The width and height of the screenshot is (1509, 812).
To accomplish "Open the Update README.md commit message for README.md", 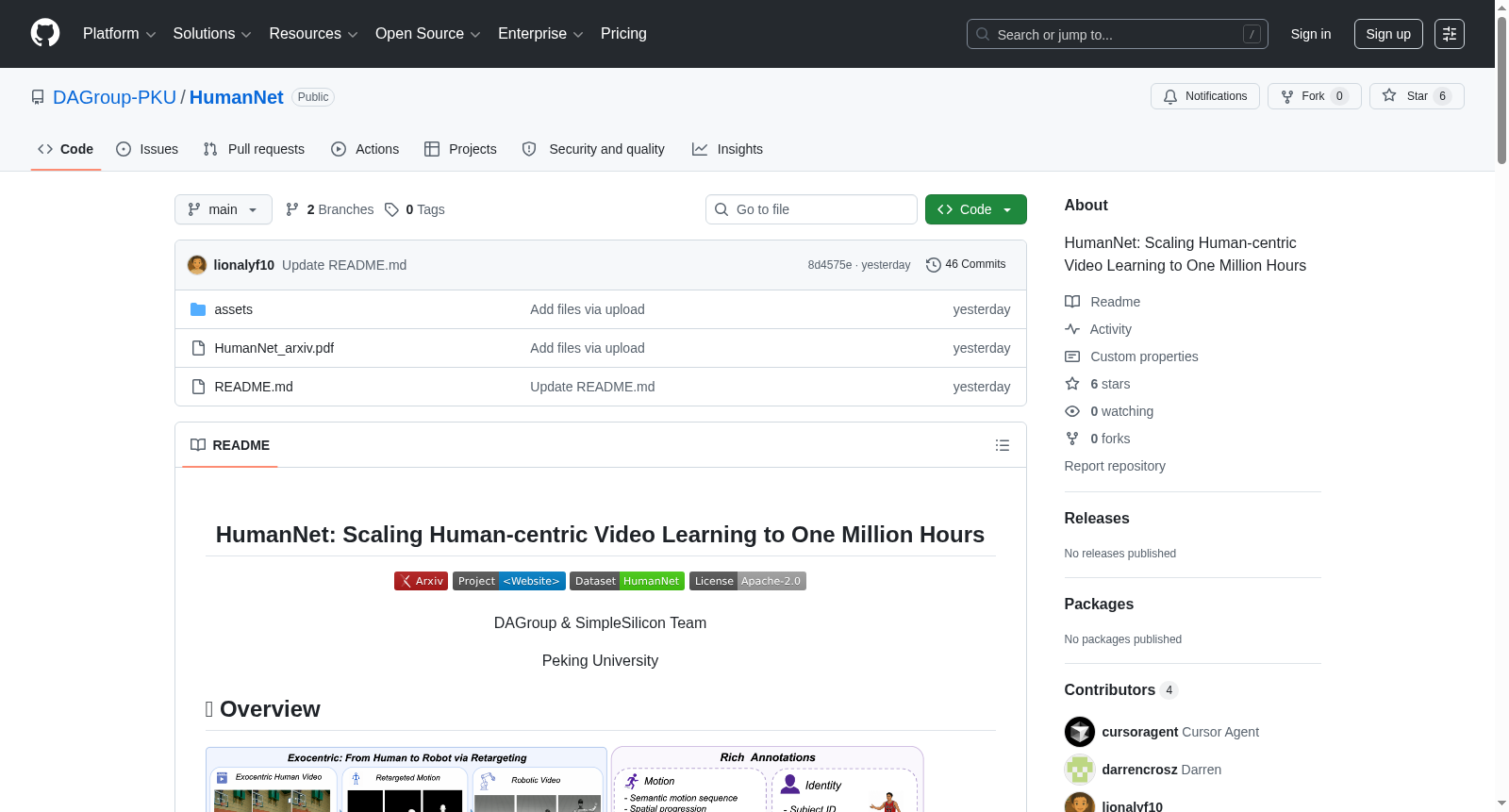I will [x=592, y=387].
